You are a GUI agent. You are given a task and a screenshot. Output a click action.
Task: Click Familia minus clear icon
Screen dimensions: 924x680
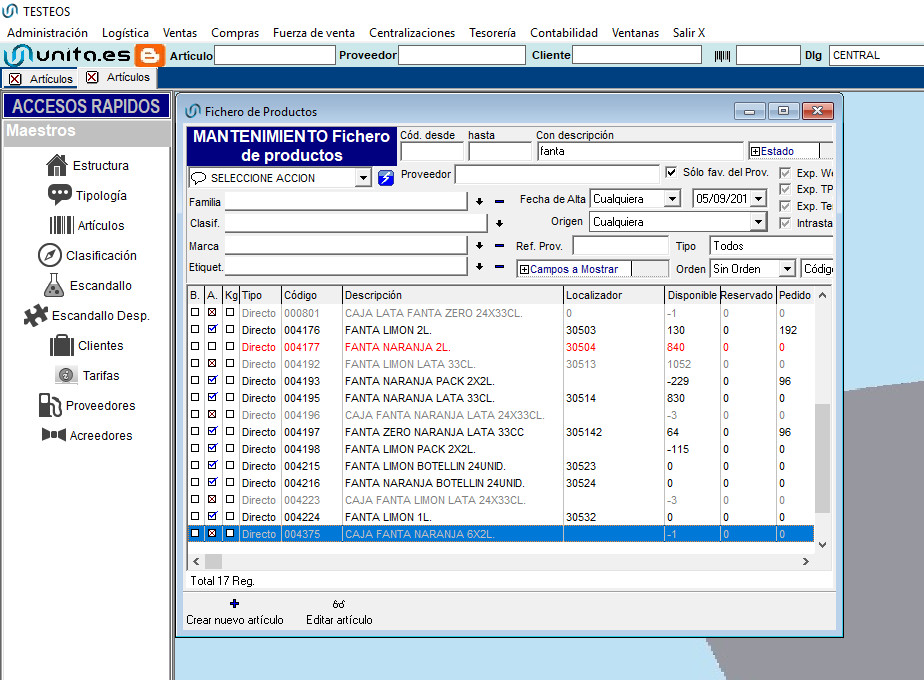coord(499,202)
